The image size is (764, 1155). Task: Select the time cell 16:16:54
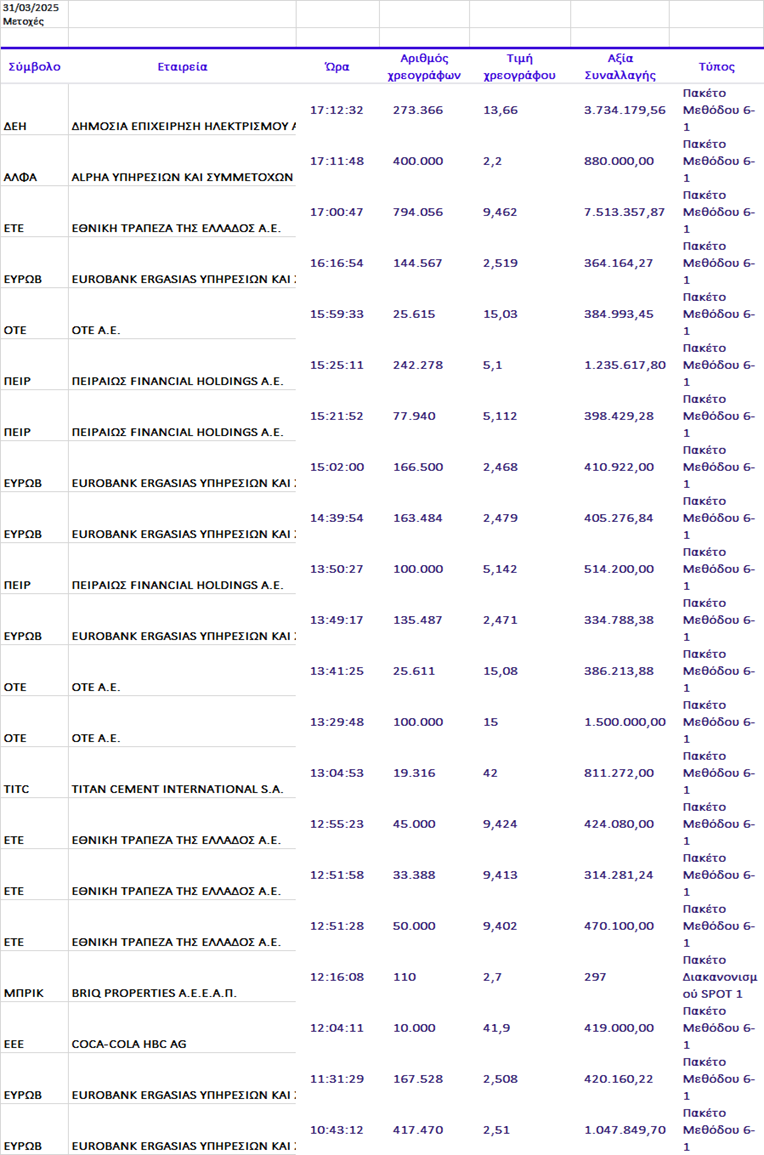click(337, 262)
